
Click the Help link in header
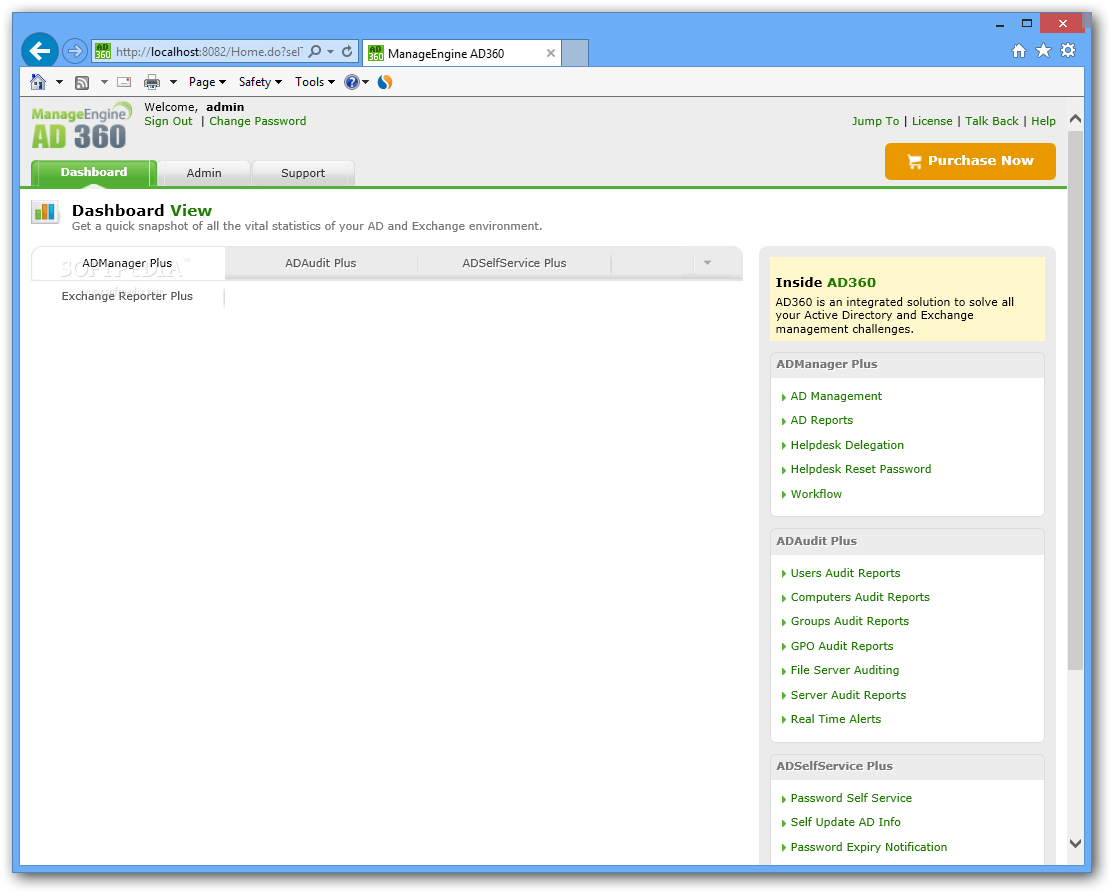(1043, 121)
